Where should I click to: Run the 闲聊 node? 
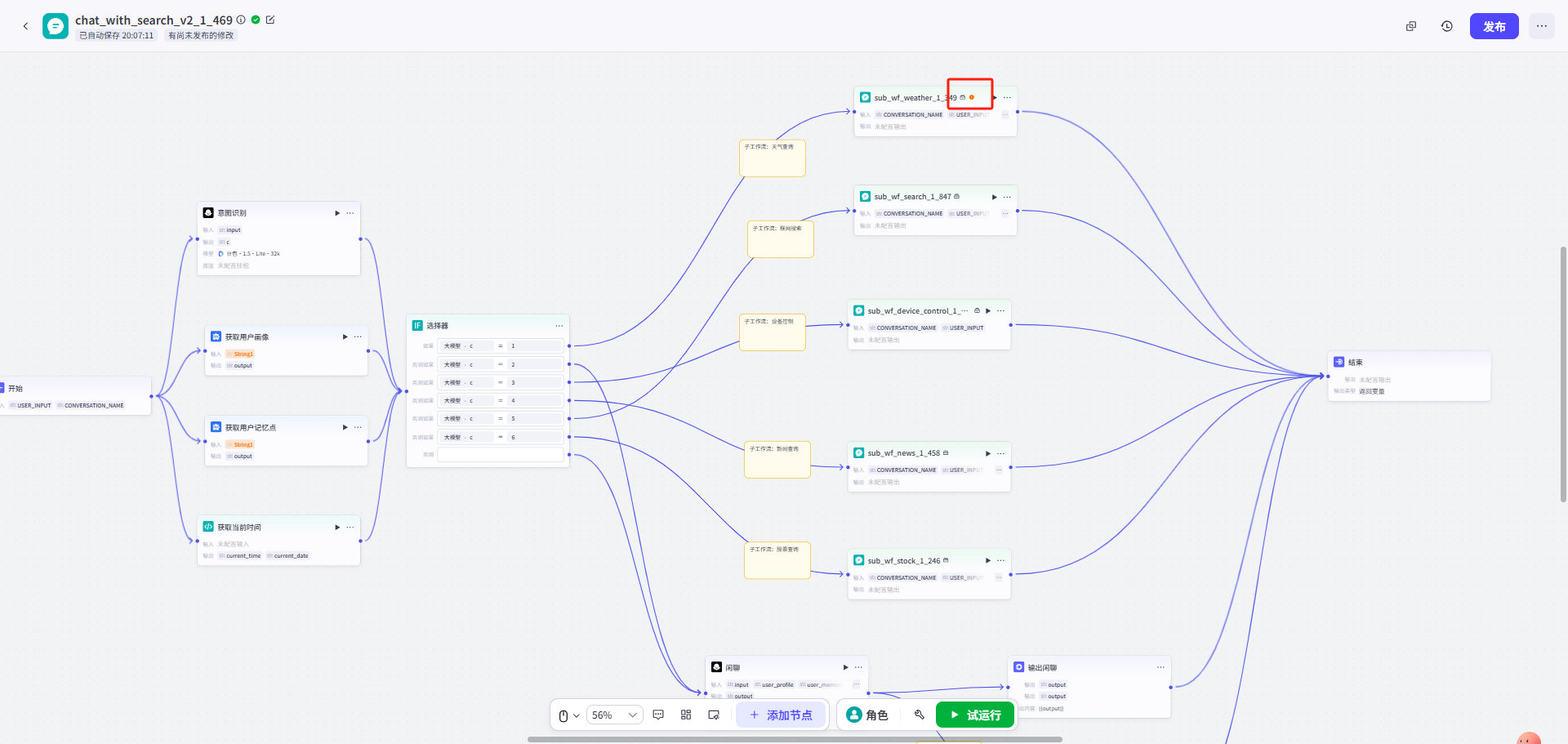tap(845, 667)
